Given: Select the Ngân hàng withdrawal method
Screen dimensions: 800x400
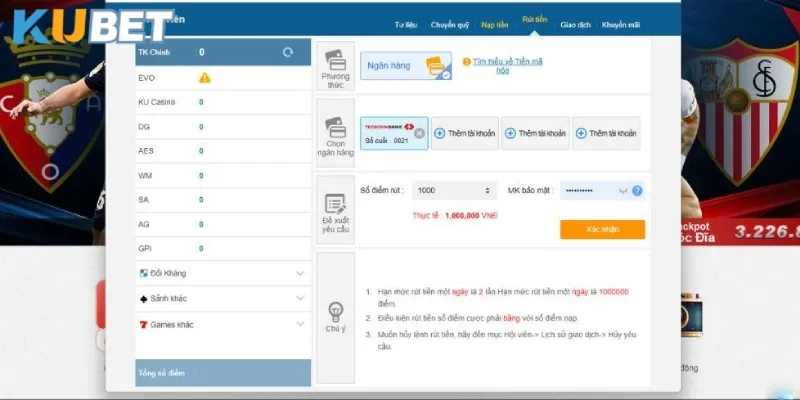Looking at the screenshot, I should point(406,65).
